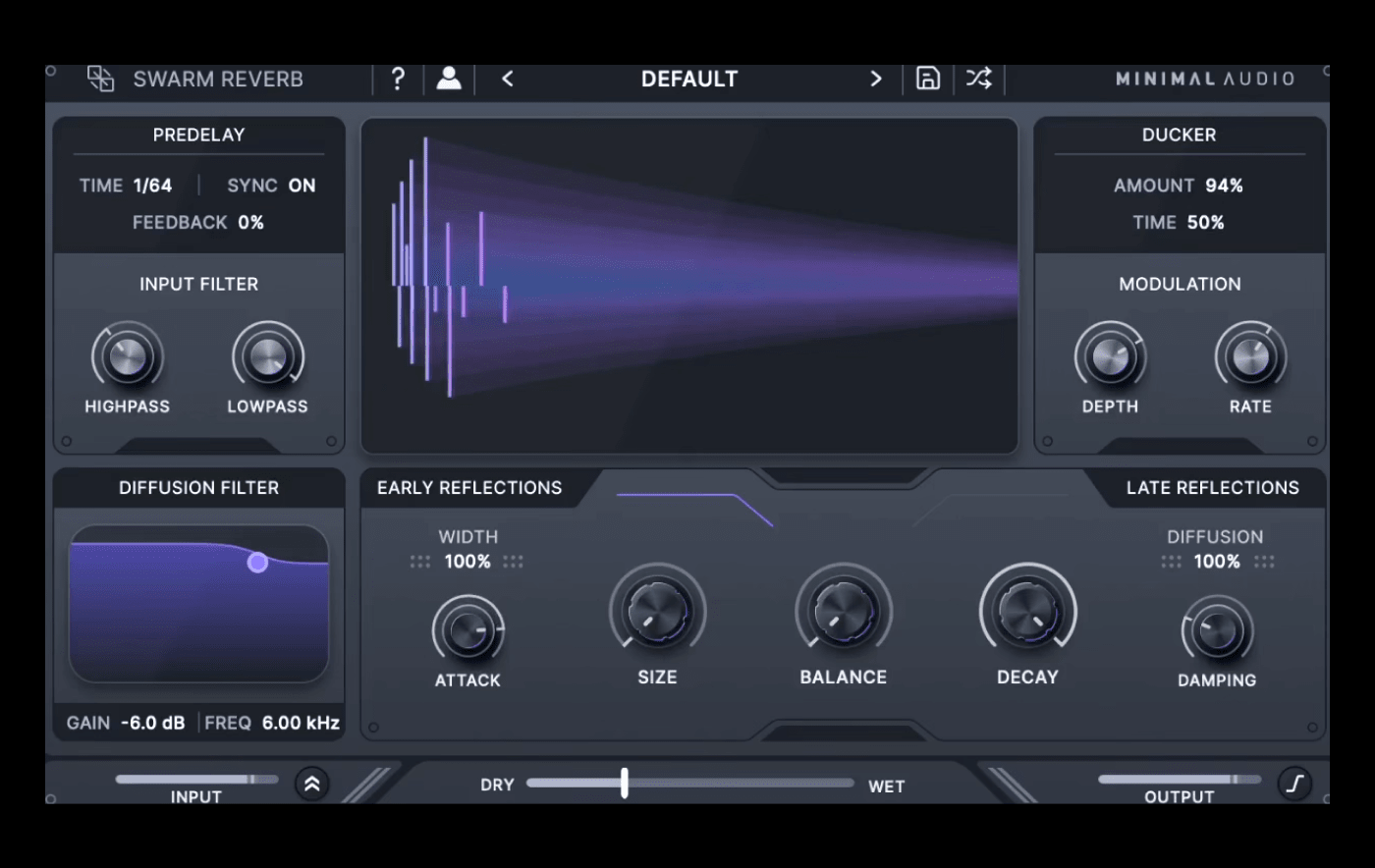Click the Minimal Audio logo

(x=1205, y=80)
